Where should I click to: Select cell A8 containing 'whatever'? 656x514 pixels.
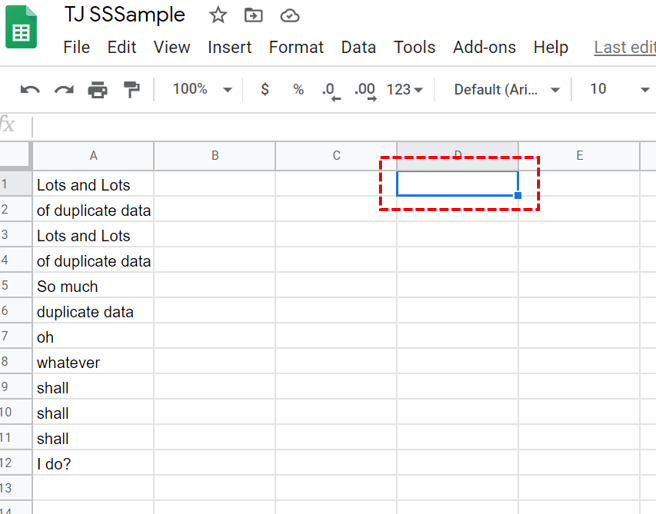point(93,362)
